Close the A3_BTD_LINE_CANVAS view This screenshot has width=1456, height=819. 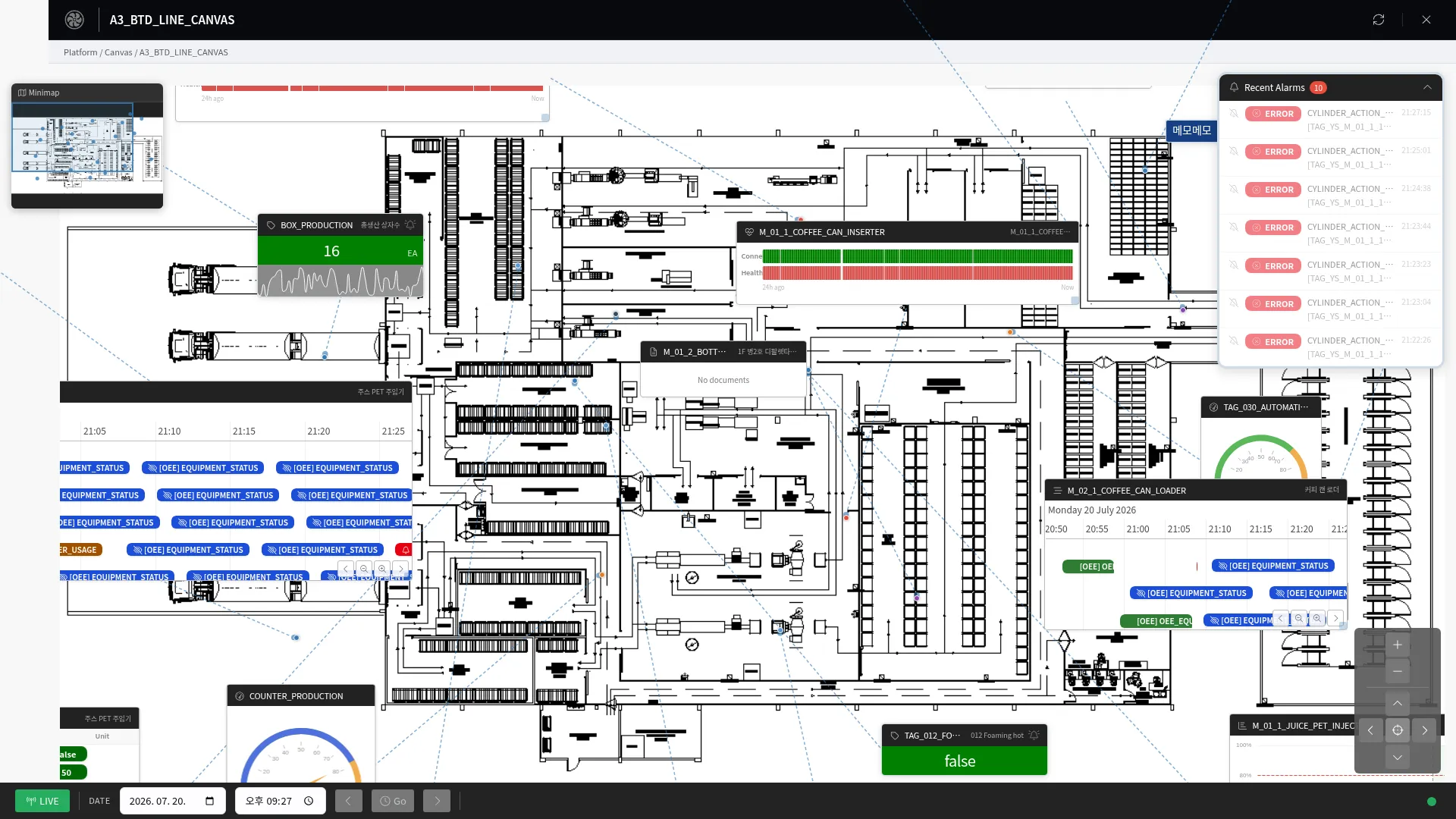point(1426,20)
